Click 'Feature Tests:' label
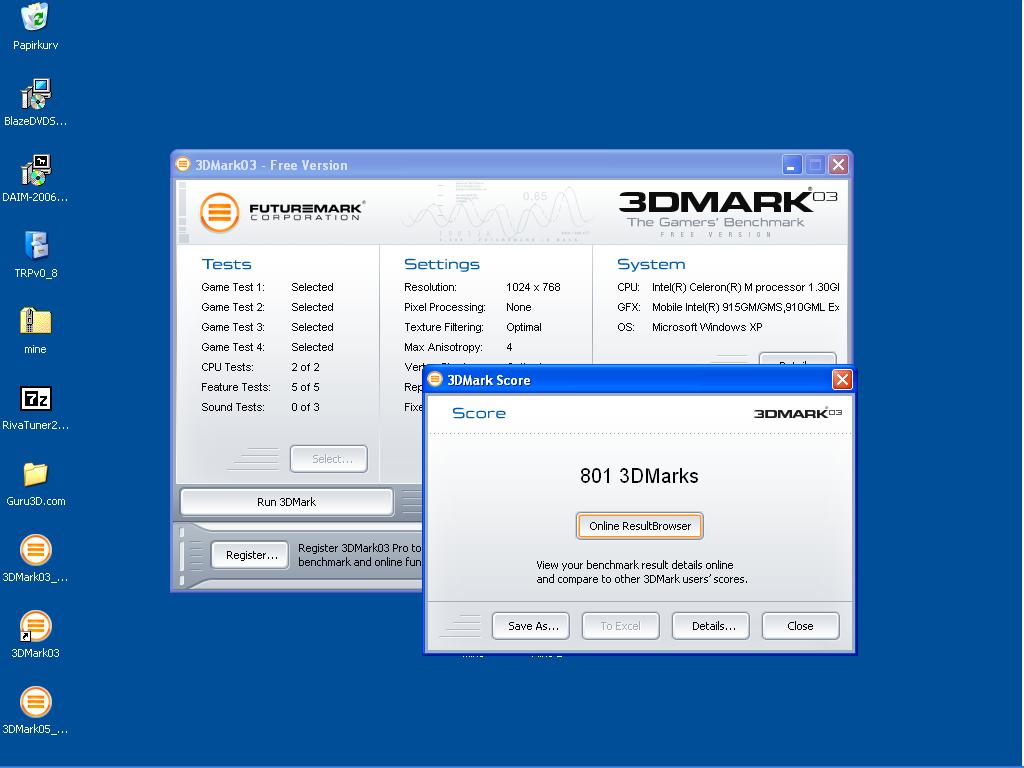The width and height of the screenshot is (1024, 768). (236, 387)
